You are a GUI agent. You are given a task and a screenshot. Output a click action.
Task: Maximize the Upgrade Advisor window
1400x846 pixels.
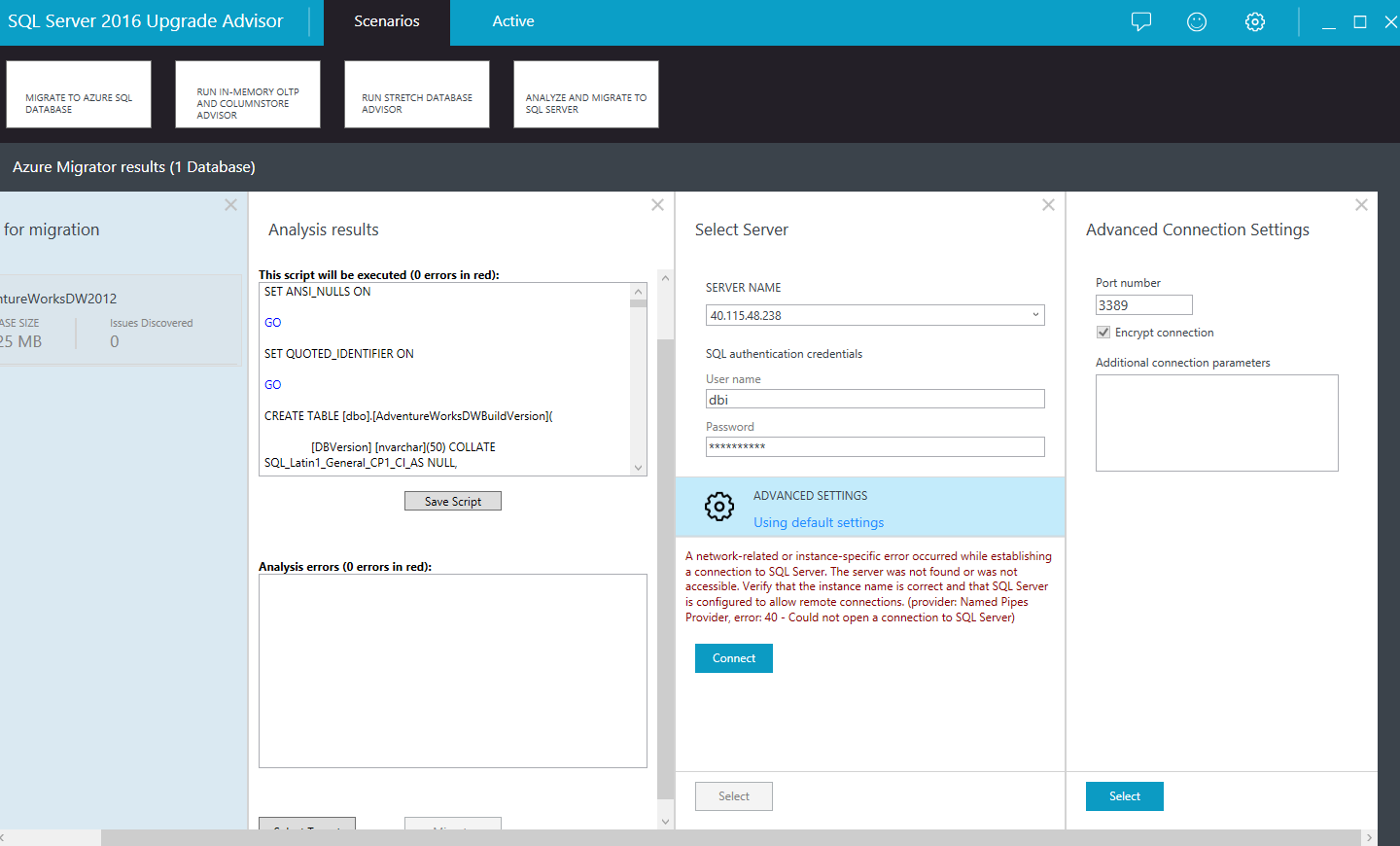click(x=1360, y=22)
